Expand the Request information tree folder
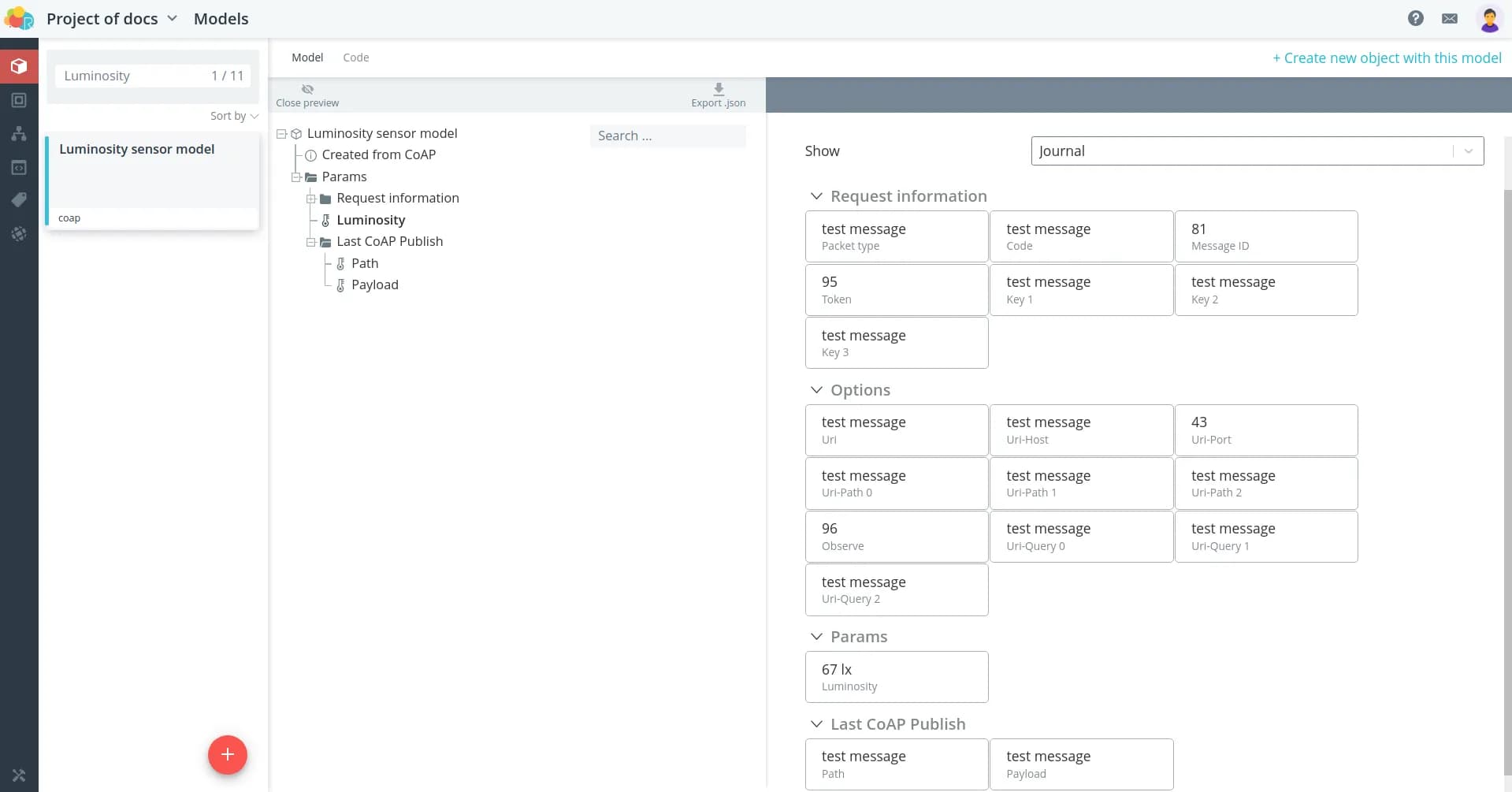The width and height of the screenshot is (1512, 792). point(311,199)
